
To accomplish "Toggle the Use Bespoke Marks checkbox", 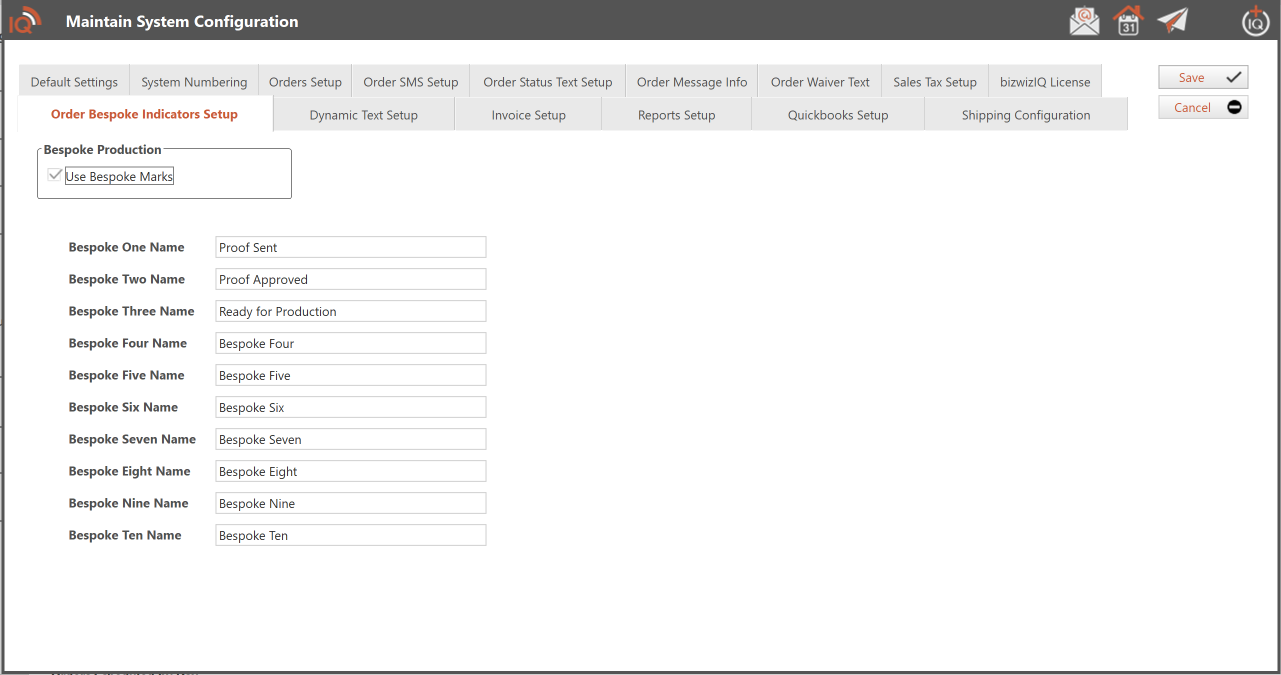I will (56, 176).
